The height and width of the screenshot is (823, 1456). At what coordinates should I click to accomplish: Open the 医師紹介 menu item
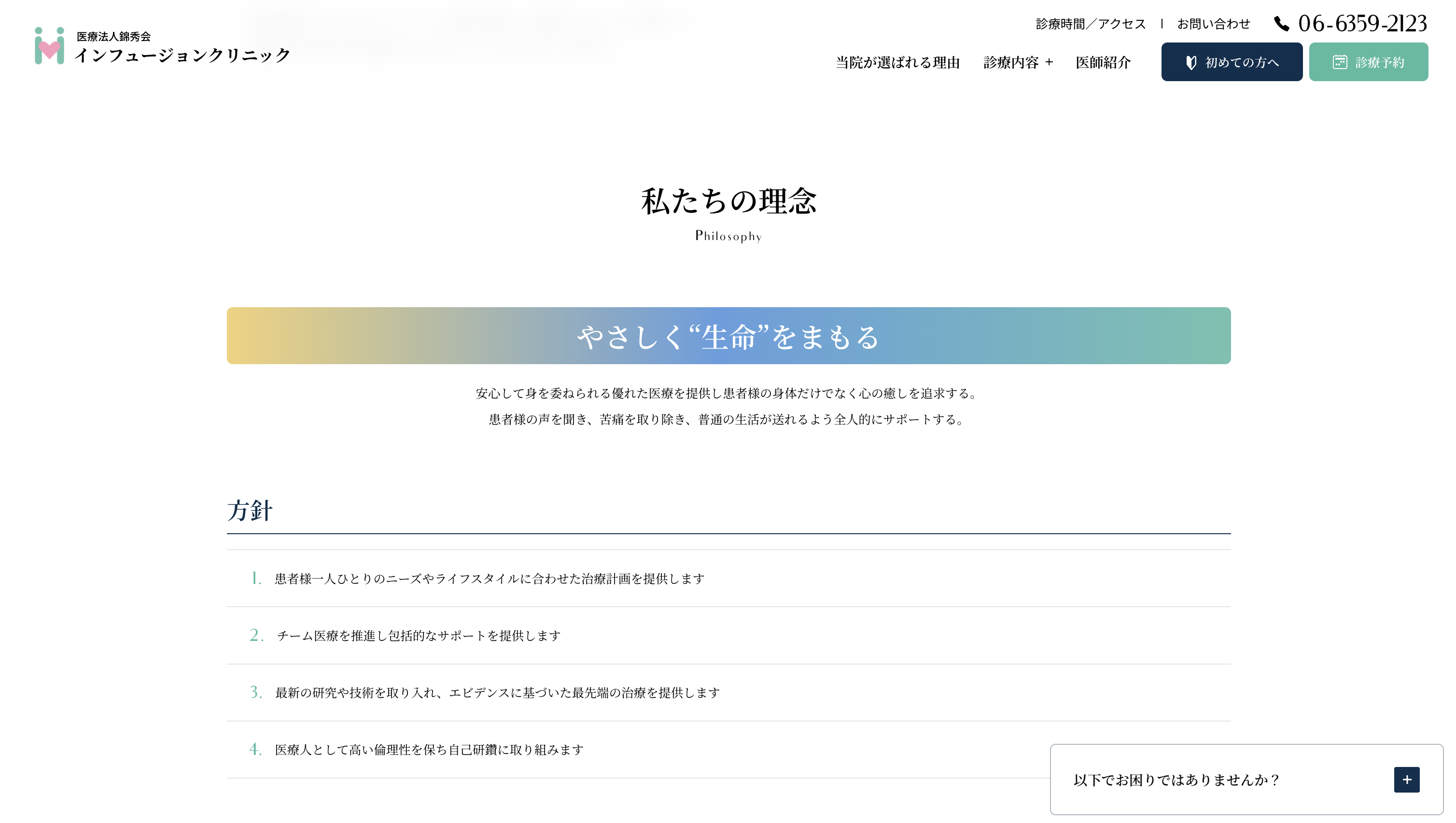1103,62
